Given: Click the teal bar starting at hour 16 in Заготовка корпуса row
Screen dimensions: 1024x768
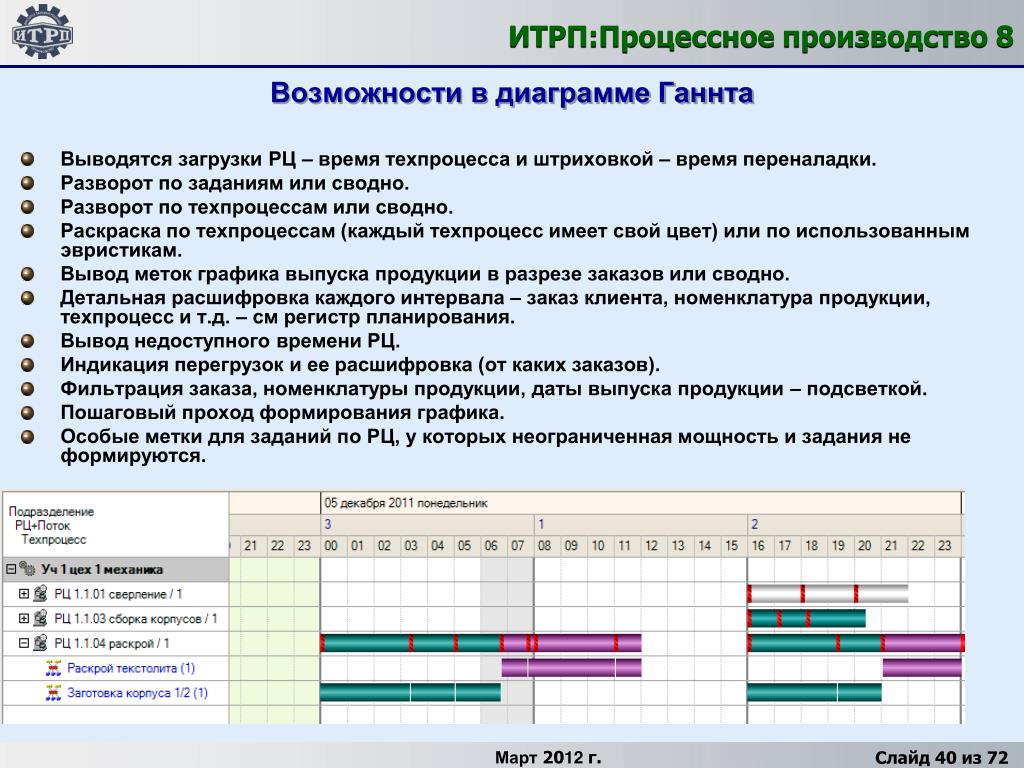Looking at the screenshot, I should coord(814,692).
